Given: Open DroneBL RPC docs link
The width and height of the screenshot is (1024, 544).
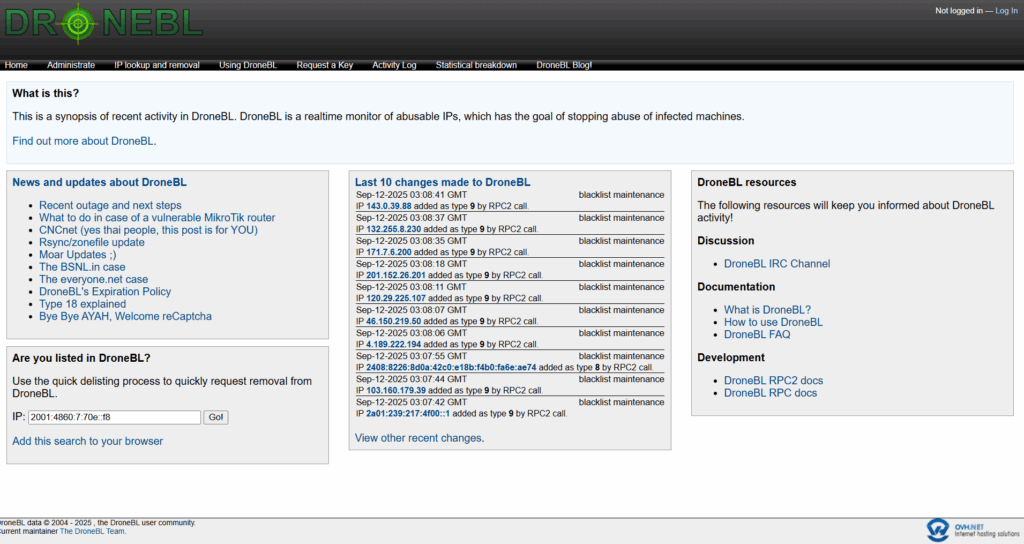Looking at the screenshot, I should point(770,393).
